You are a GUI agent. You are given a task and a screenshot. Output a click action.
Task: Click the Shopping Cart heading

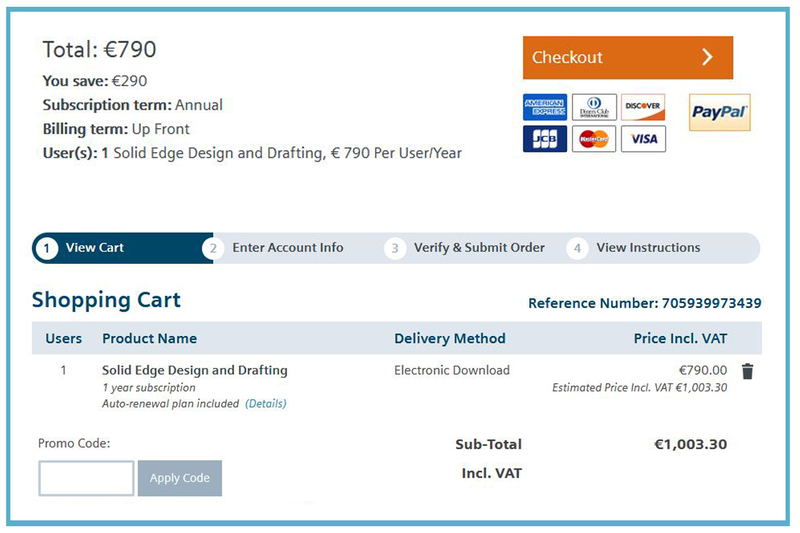tap(106, 300)
